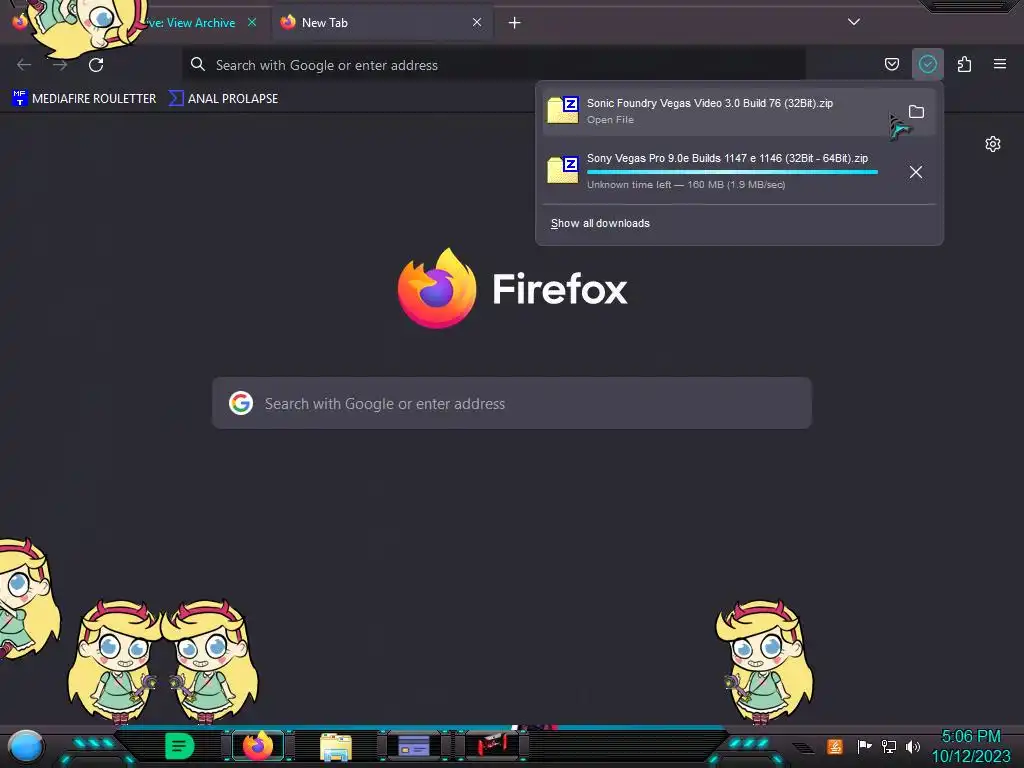Open a new tab with plus button
Image resolution: width=1024 pixels, height=768 pixels.
pos(515,23)
